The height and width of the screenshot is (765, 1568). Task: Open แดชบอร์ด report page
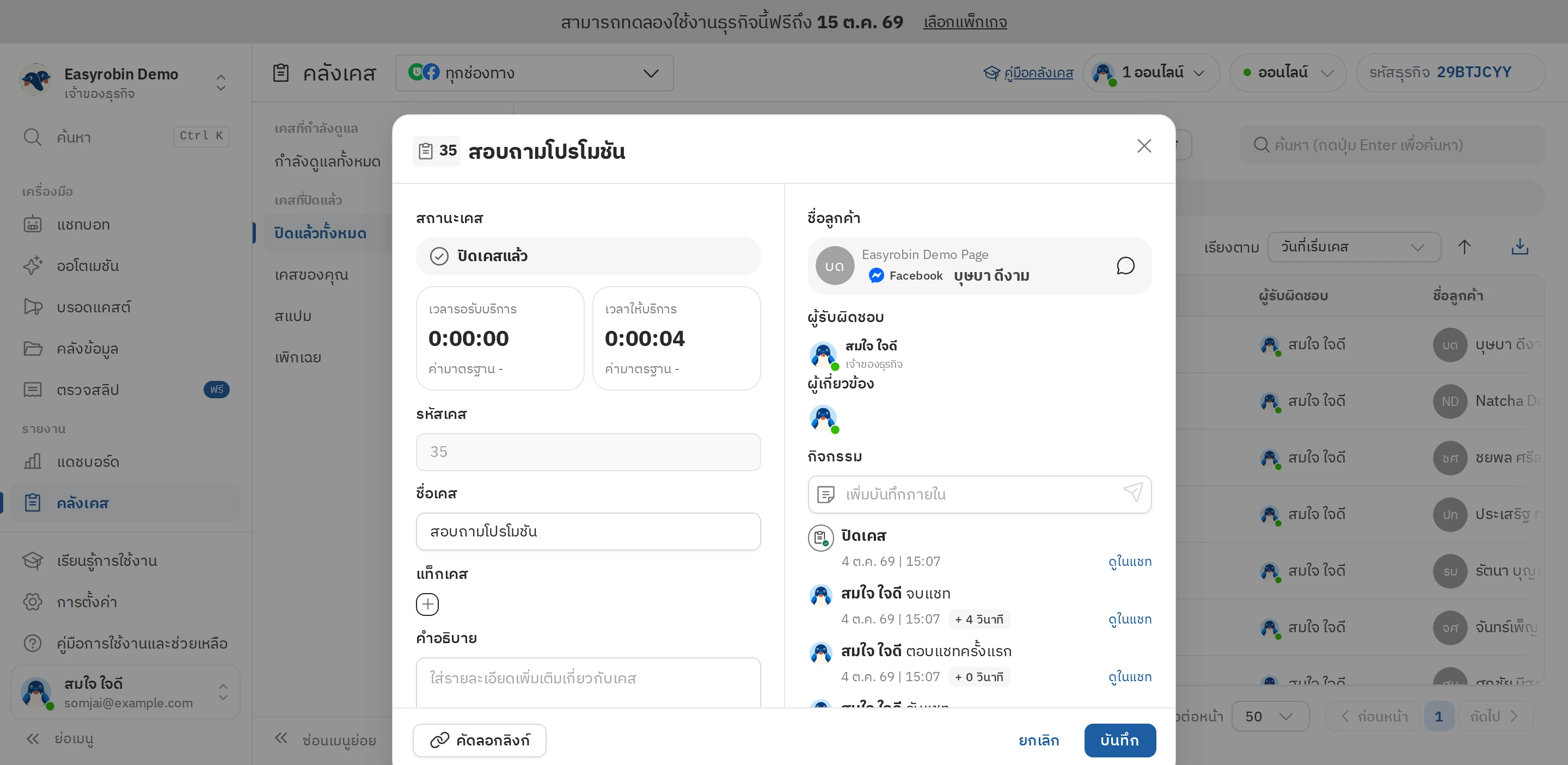pyautogui.click(x=126, y=461)
